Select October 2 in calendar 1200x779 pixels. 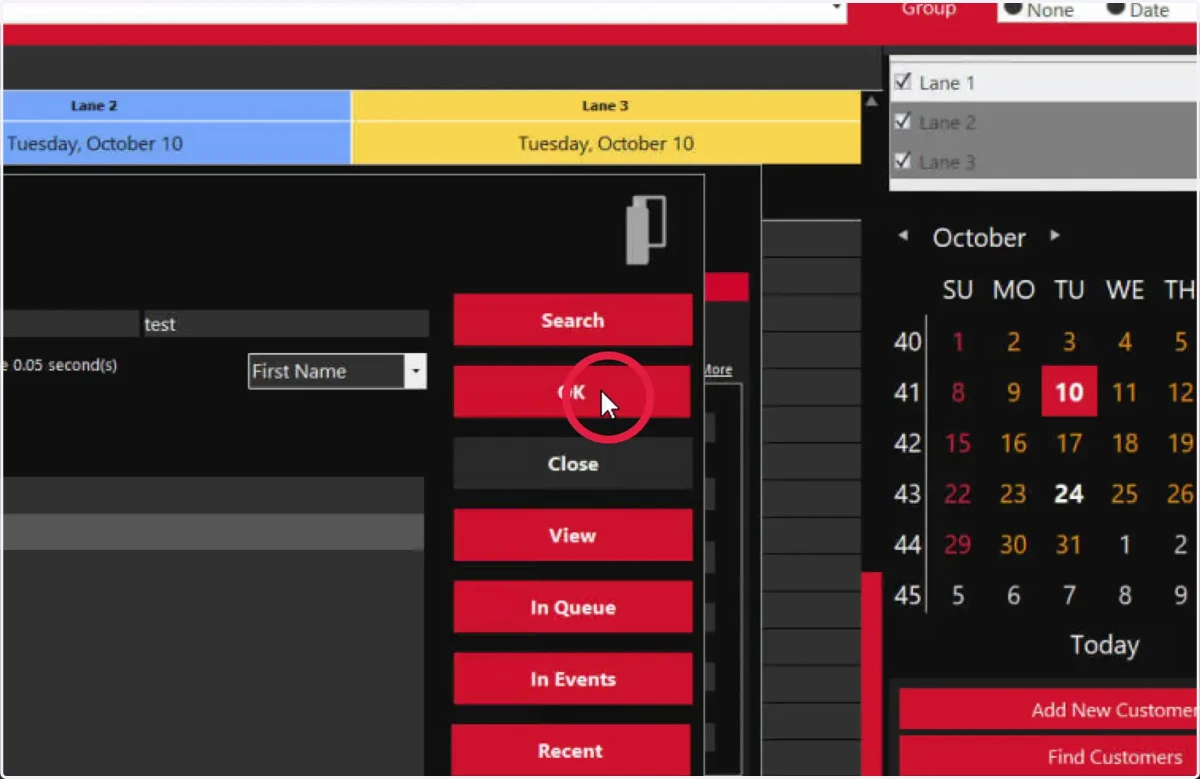pos(1013,342)
